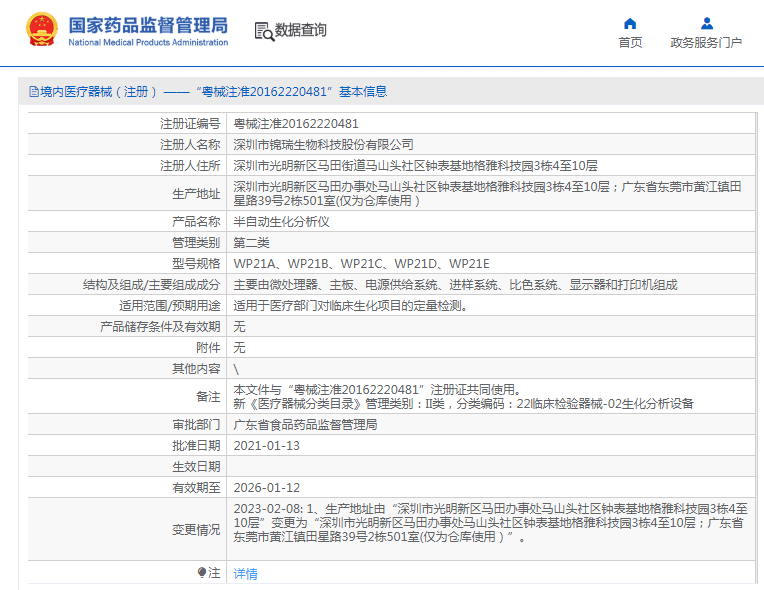
Task: Click the 其他内容 backslash value
Action: [236, 369]
